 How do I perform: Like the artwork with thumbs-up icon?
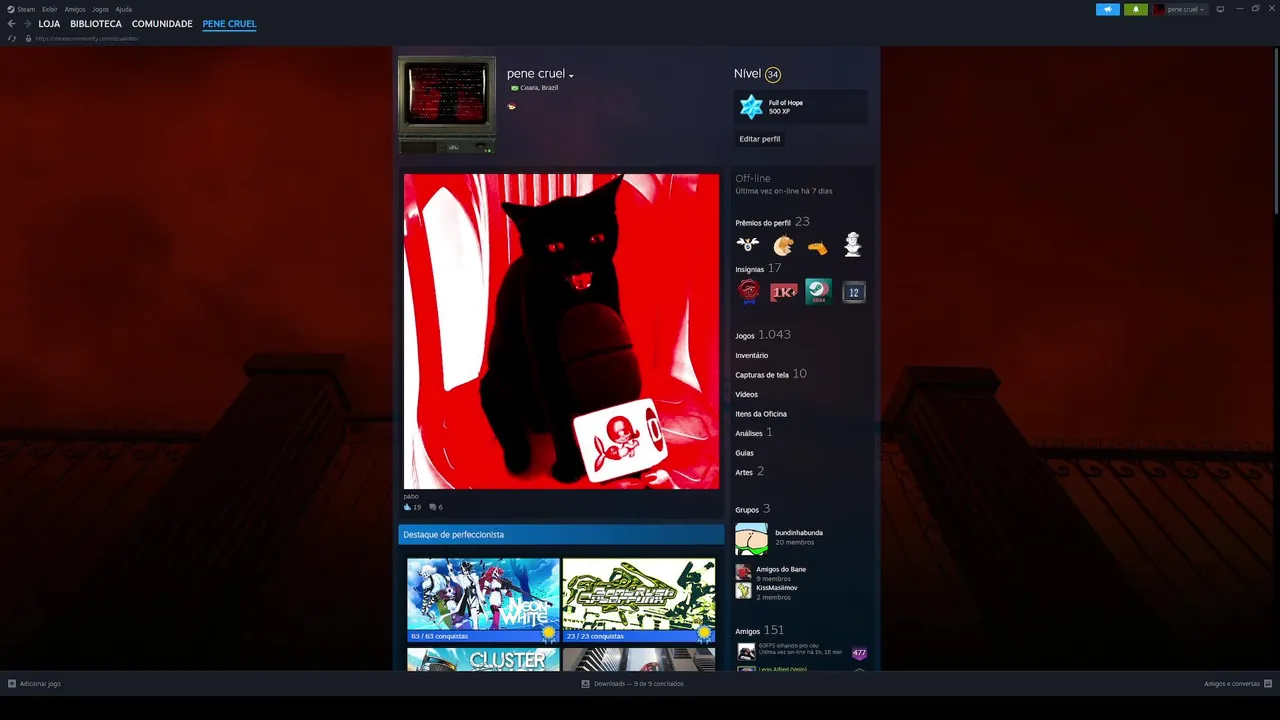click(x=408, y=507)
